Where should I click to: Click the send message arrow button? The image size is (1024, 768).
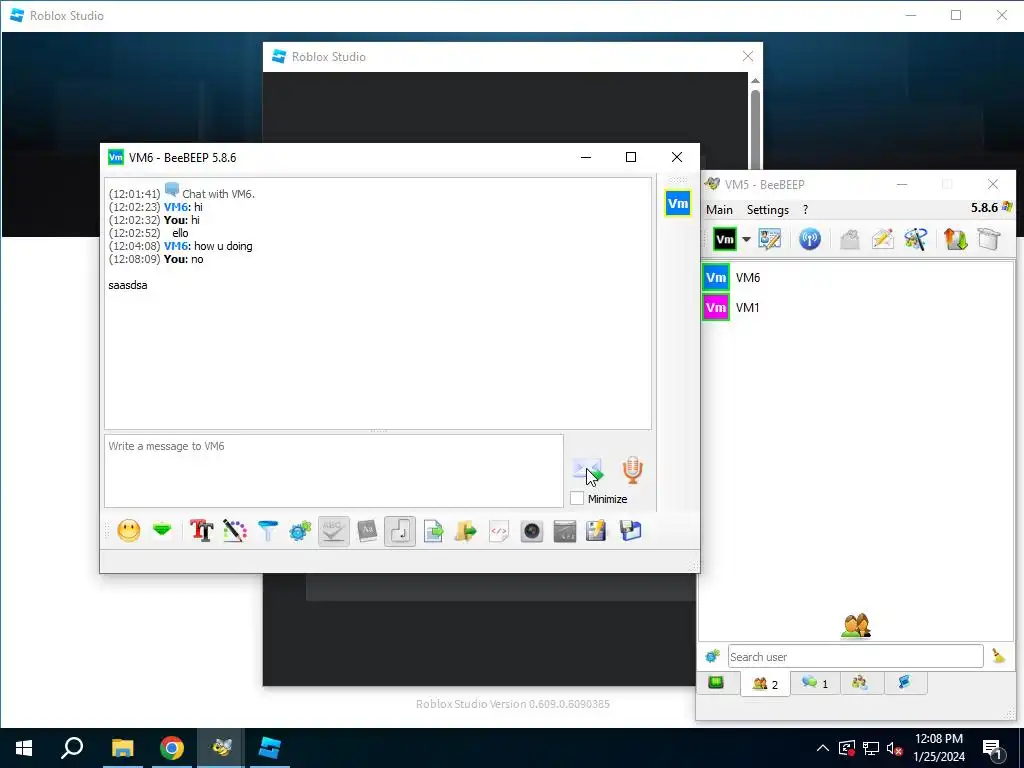tap(588, 470)
